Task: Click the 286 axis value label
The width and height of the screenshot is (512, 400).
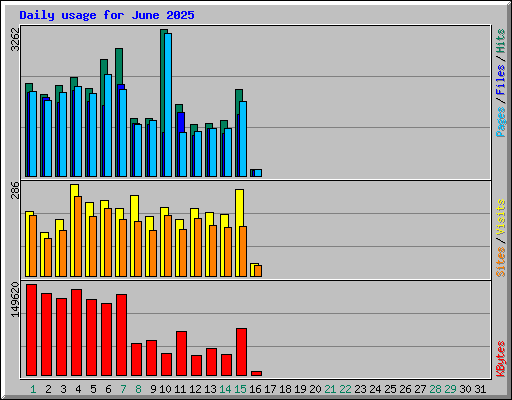Action: [15, 190]
